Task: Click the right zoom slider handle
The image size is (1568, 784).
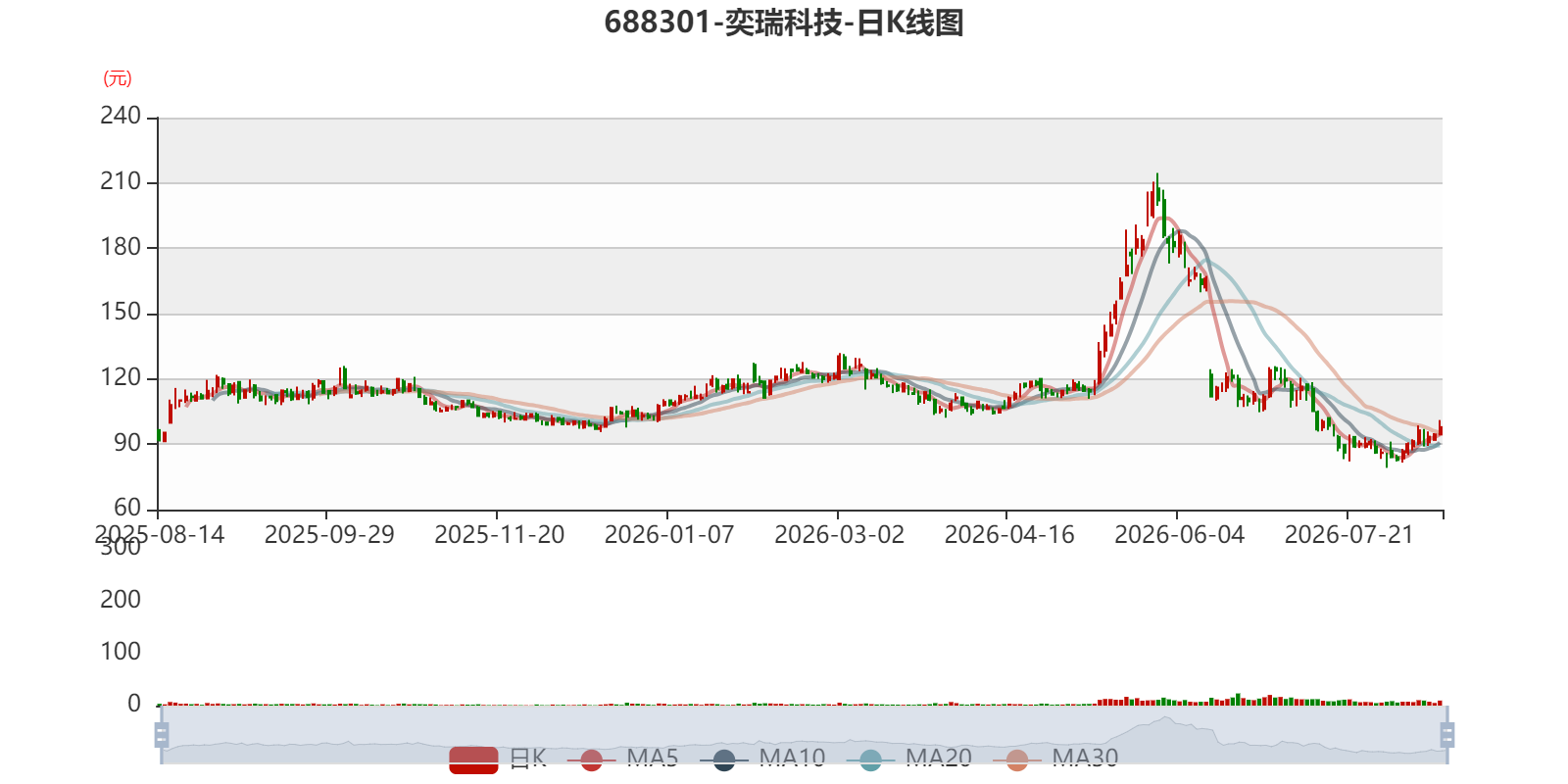Action: pyautogui.click(x=1446, y=735)
